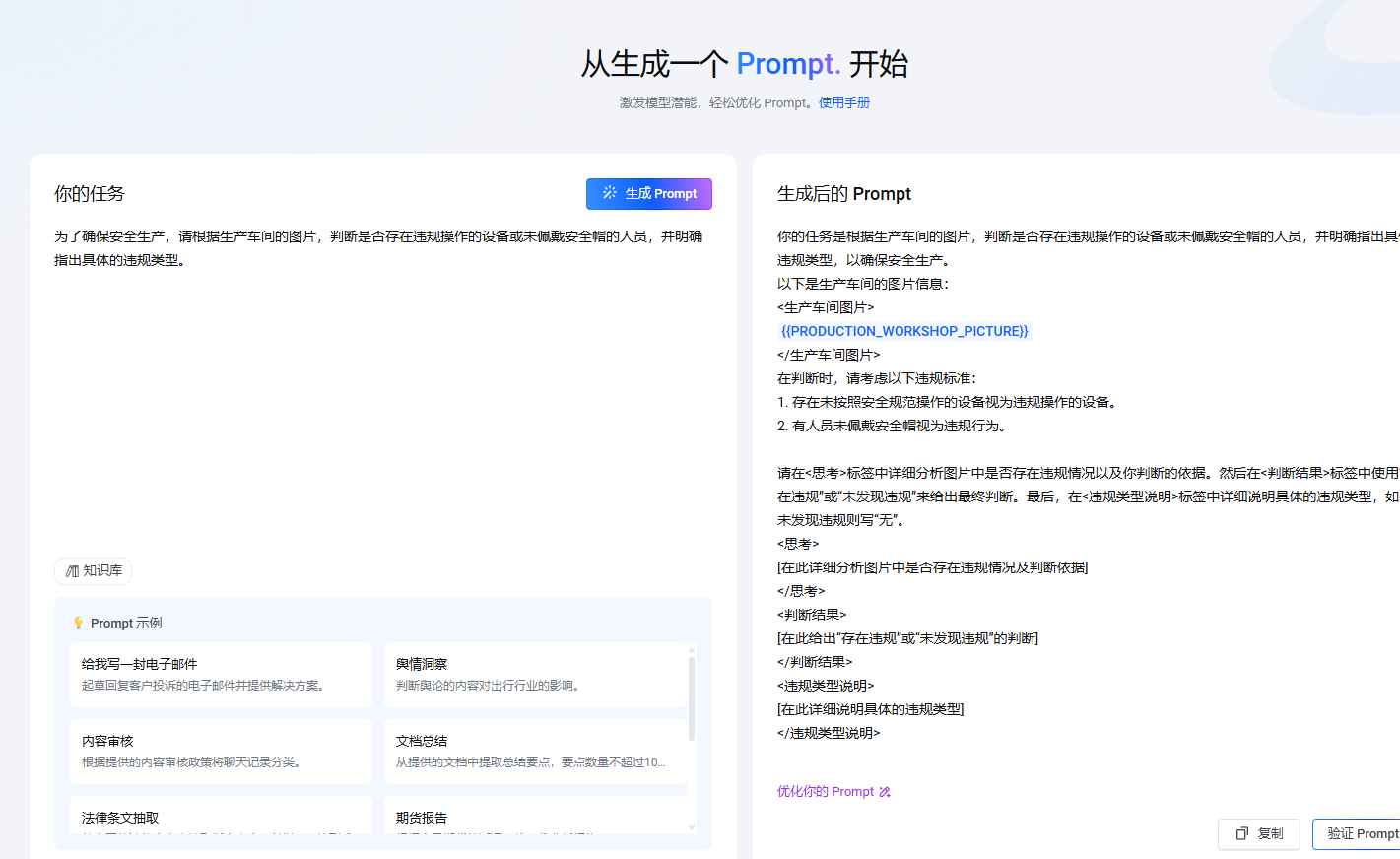Click the lightbulb icon beside Prompt 示例
Viewport: 1400px width, 859px height.
(x=79, y=624)
